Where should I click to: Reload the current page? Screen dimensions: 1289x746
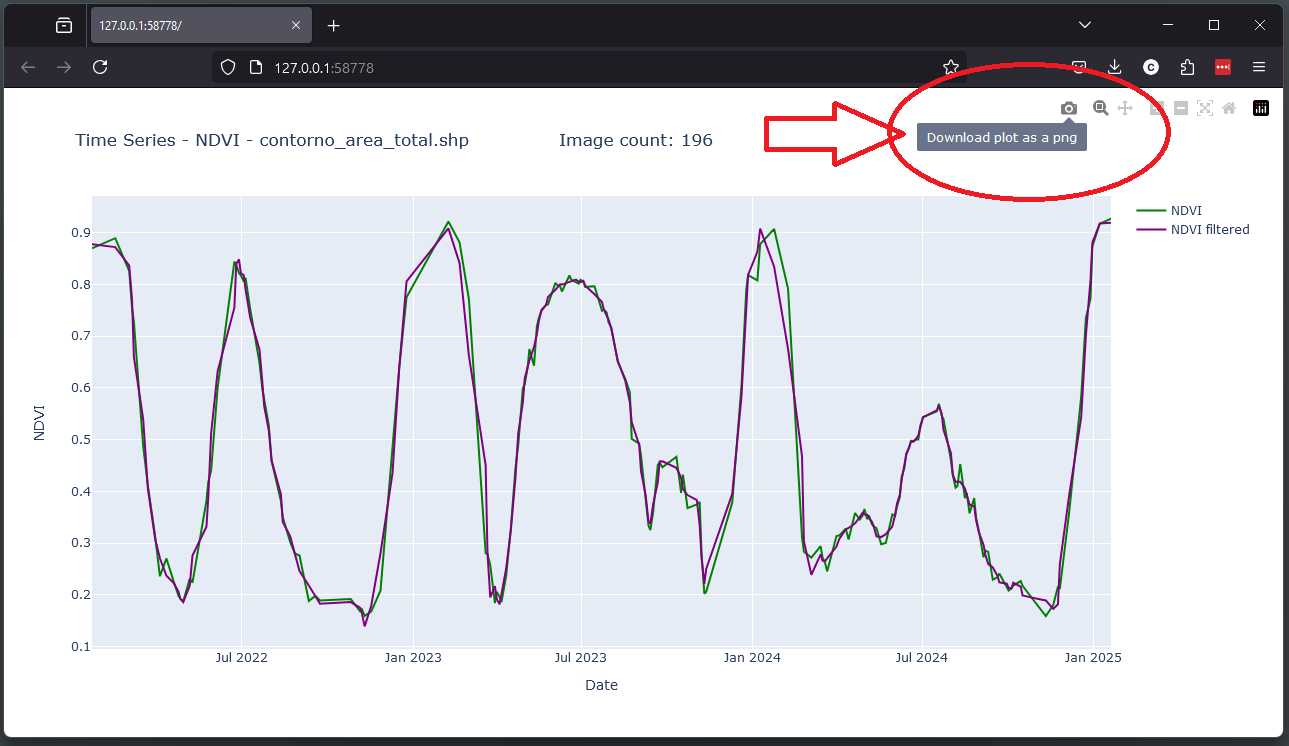[x=100, y=67]
